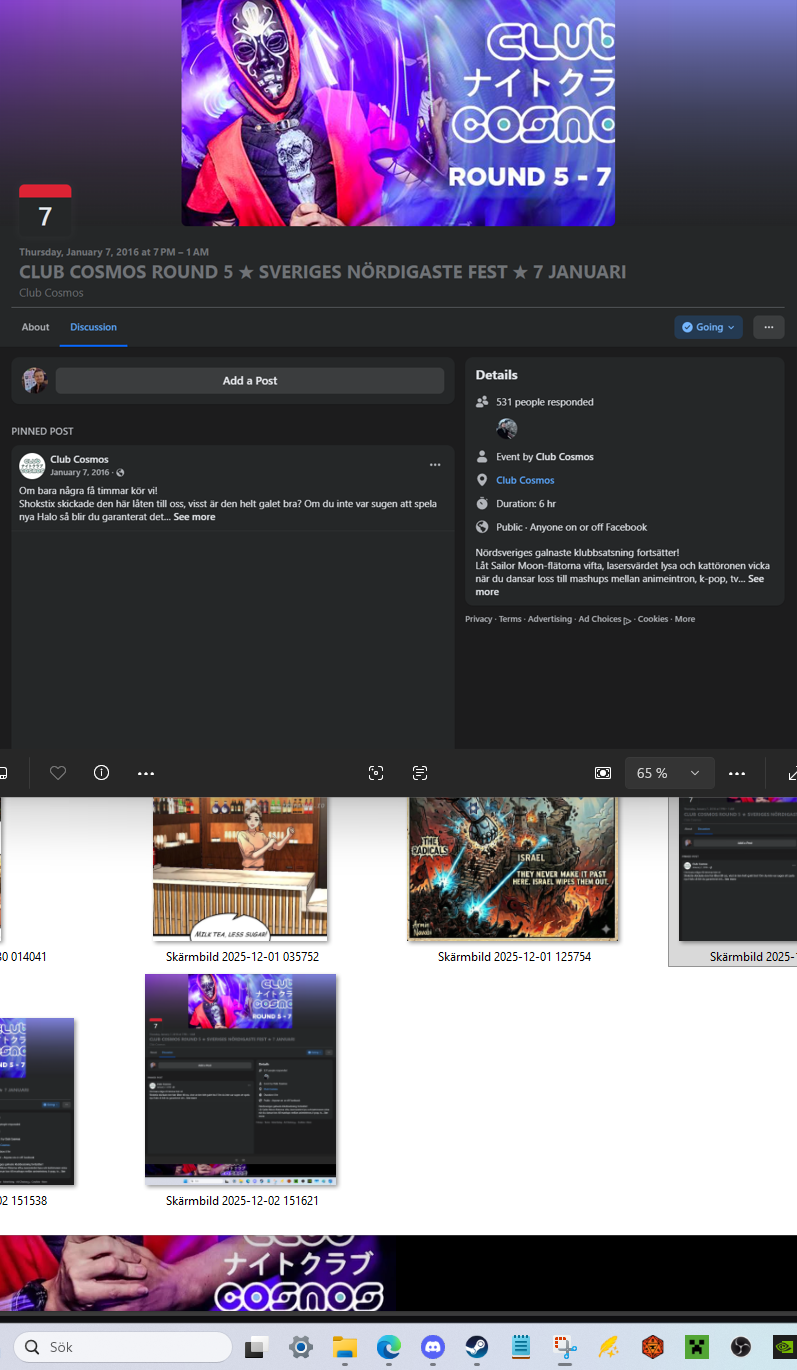Open the zoom 65 % dropdown
Screen dimensions: 797x1370
(670, 773)
